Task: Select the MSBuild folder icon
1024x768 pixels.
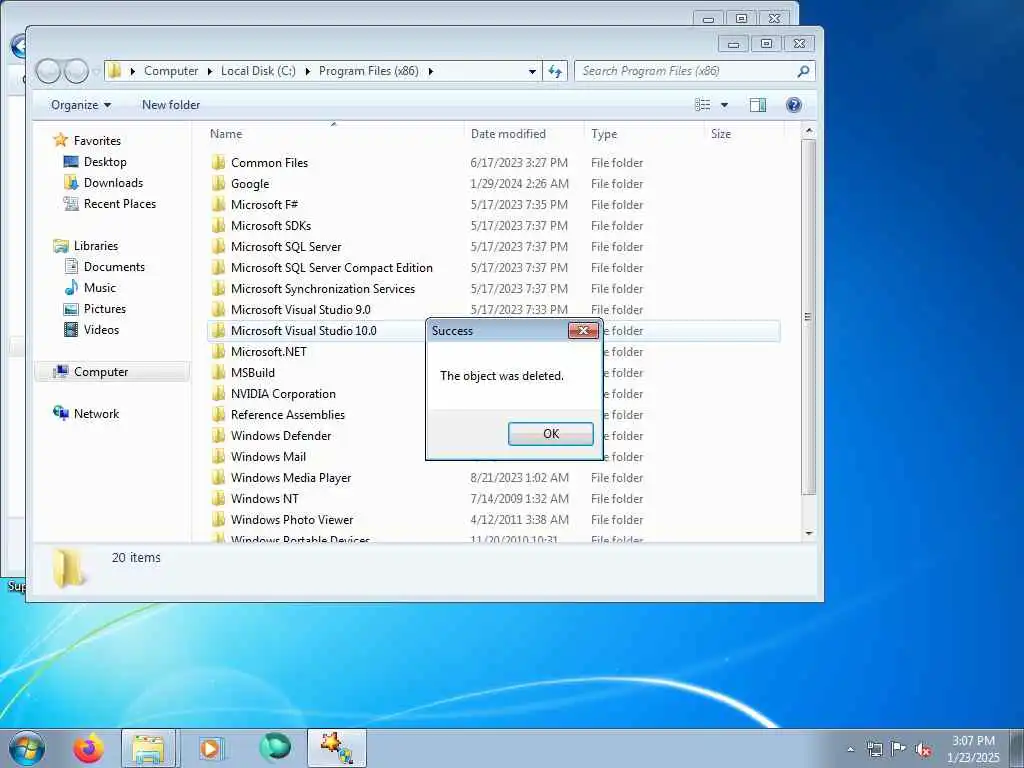Action: (219, 372)
